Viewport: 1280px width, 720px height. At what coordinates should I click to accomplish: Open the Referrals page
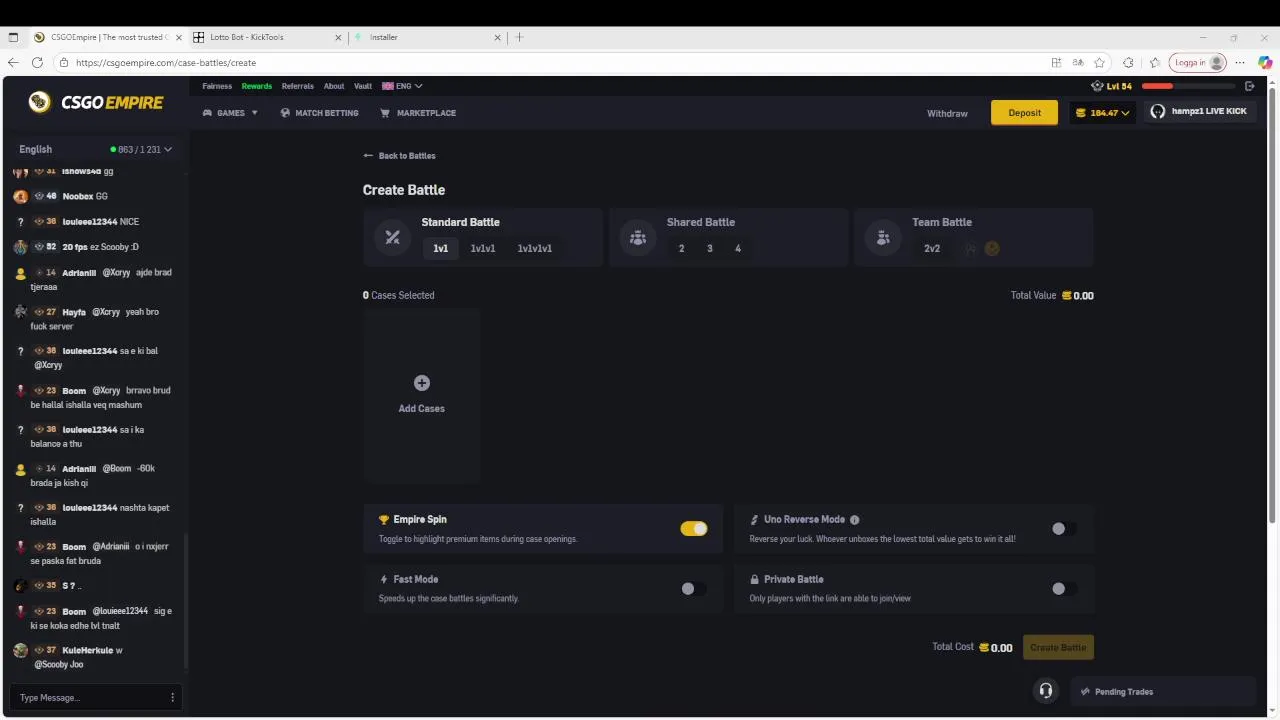point(298,86)
